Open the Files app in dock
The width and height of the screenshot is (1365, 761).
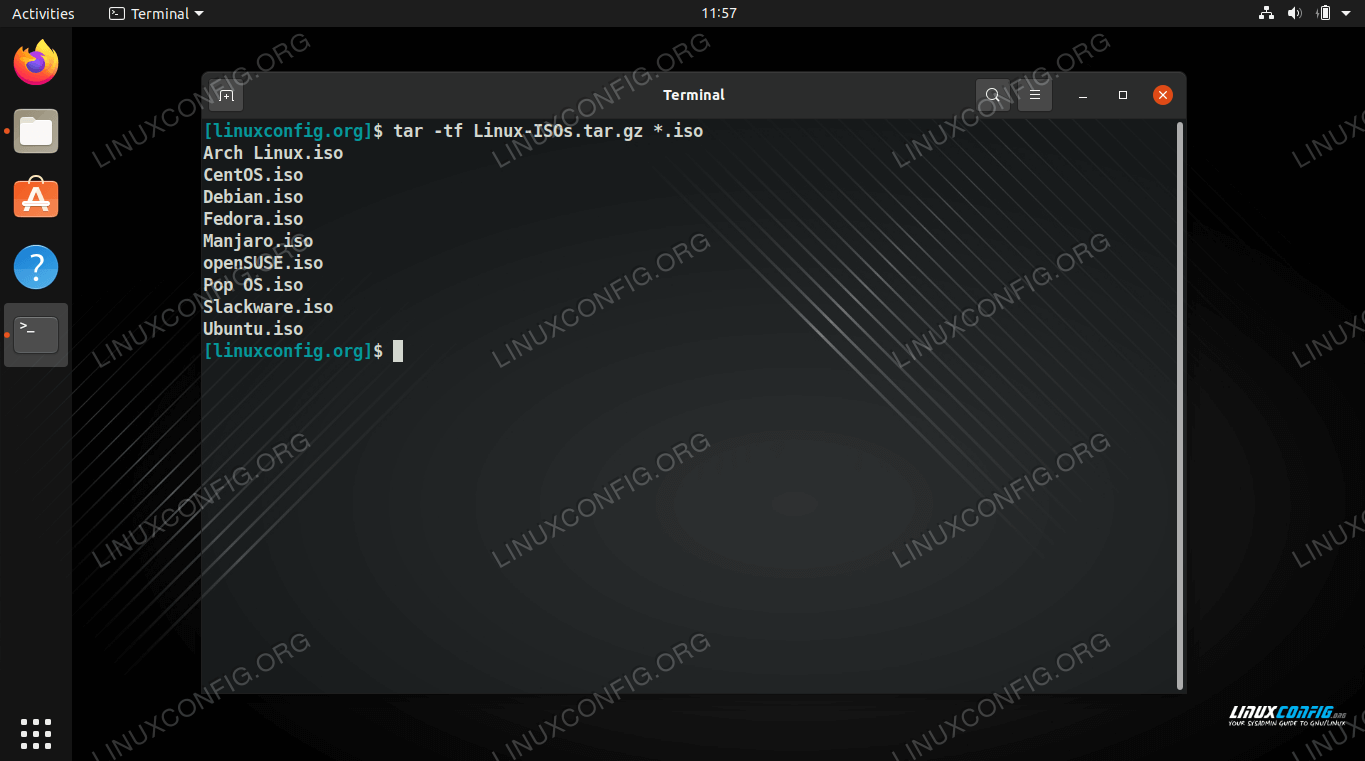pos(36,131)
